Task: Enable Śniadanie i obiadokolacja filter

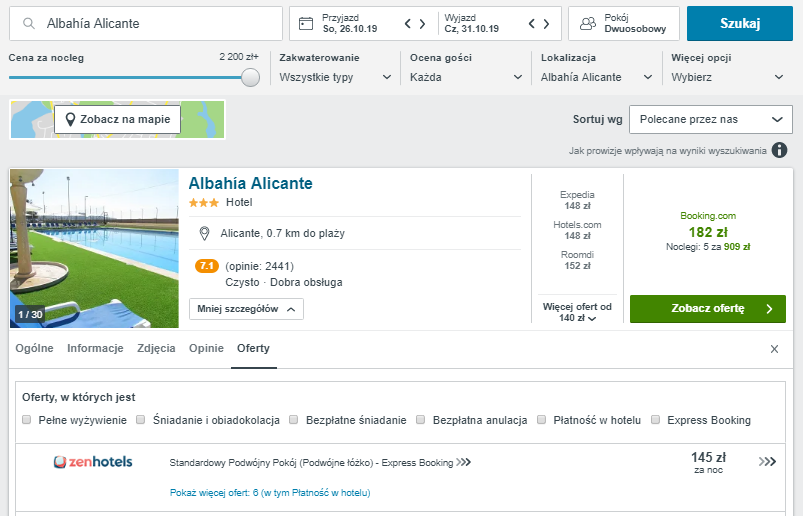Action: 140,420
